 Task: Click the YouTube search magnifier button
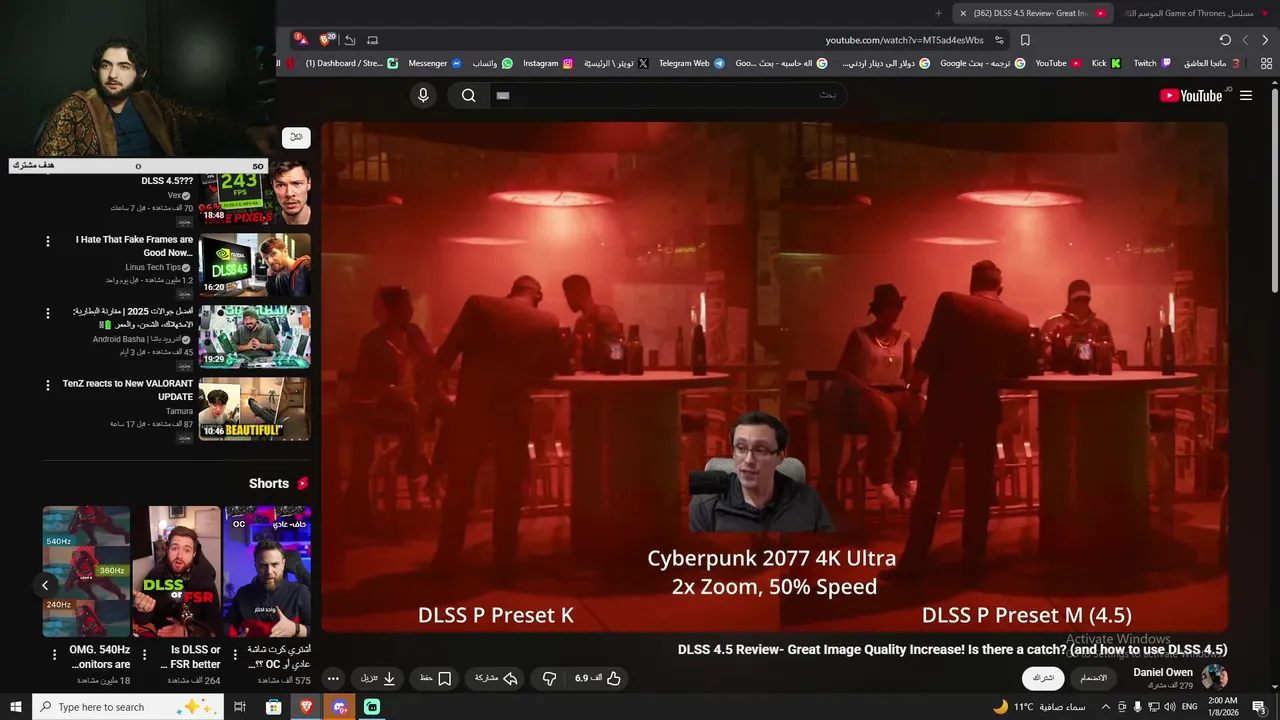pos(468,95)
